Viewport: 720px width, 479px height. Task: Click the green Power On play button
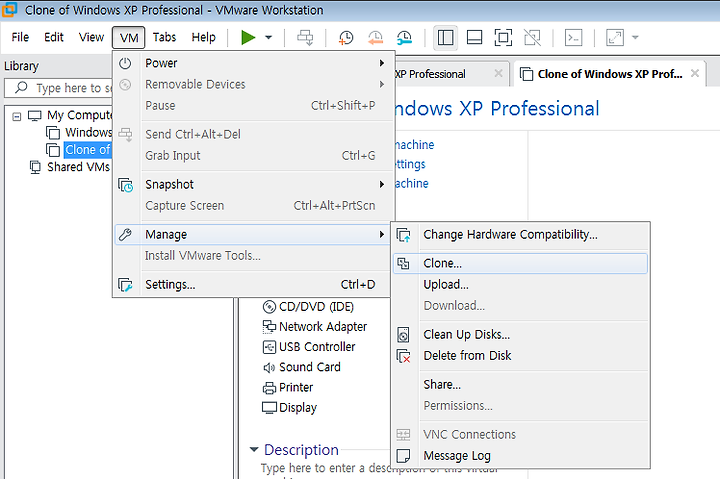[x=248, y=37]
